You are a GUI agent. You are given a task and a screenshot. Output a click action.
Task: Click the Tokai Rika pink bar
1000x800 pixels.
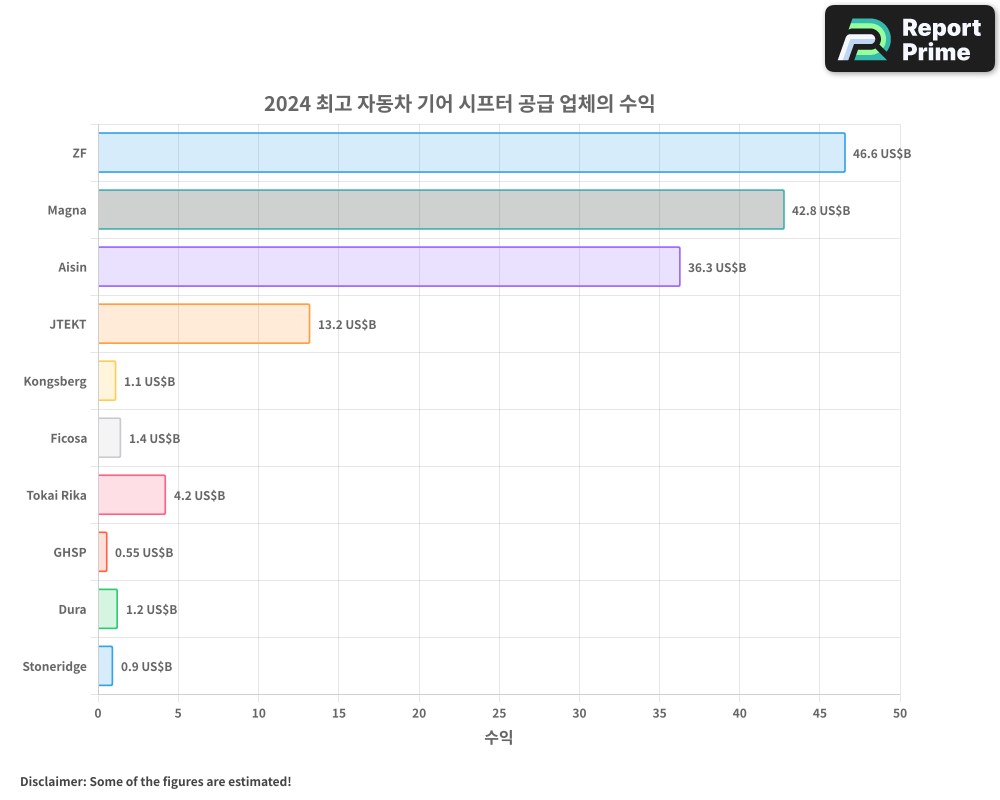tap(132, 495)
